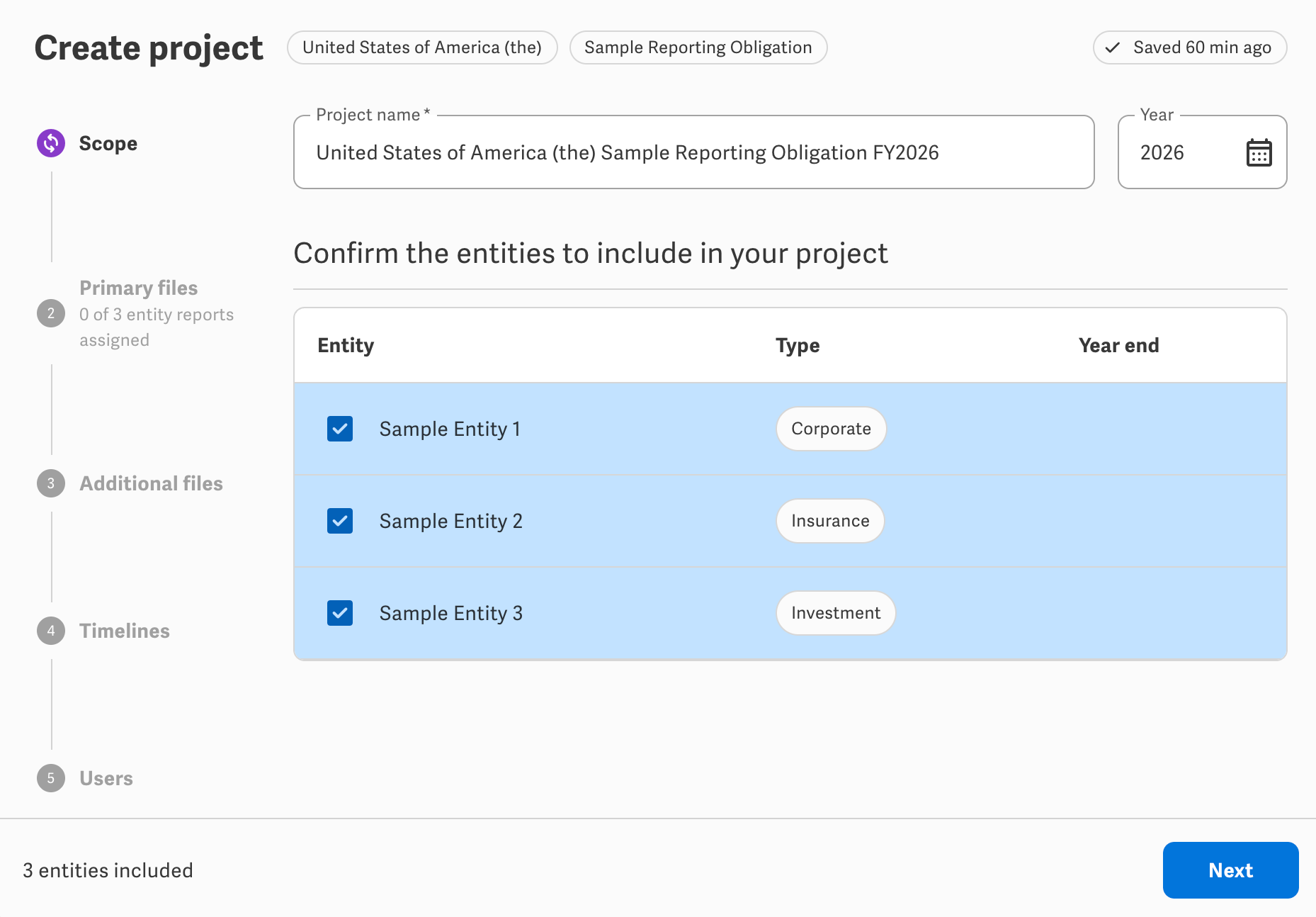This screenshot has height=917, width=1316.
Task: Click the purple Scope step icon
Action: coord(51,143)
